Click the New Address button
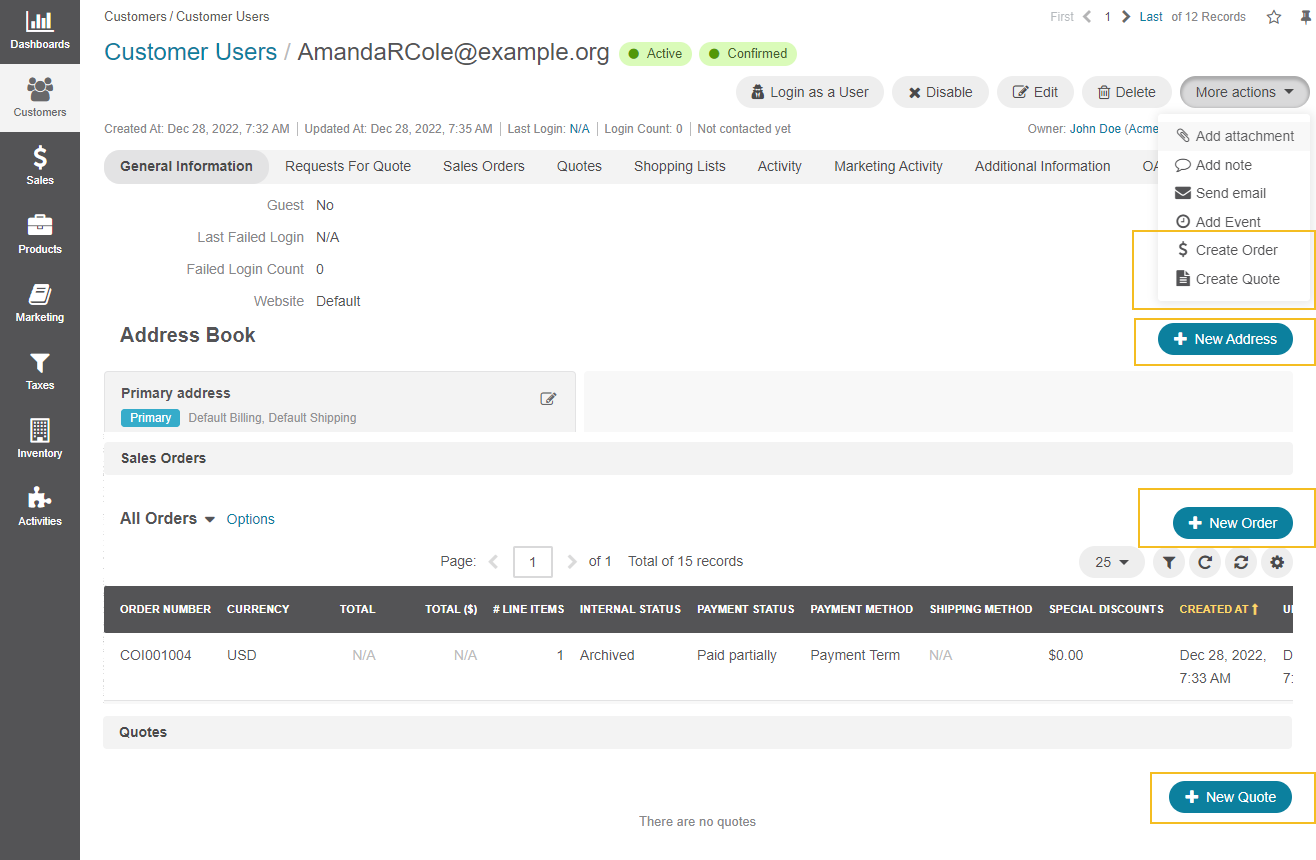This screenshot has height=860, width=1316. [x=1225, y=339]
